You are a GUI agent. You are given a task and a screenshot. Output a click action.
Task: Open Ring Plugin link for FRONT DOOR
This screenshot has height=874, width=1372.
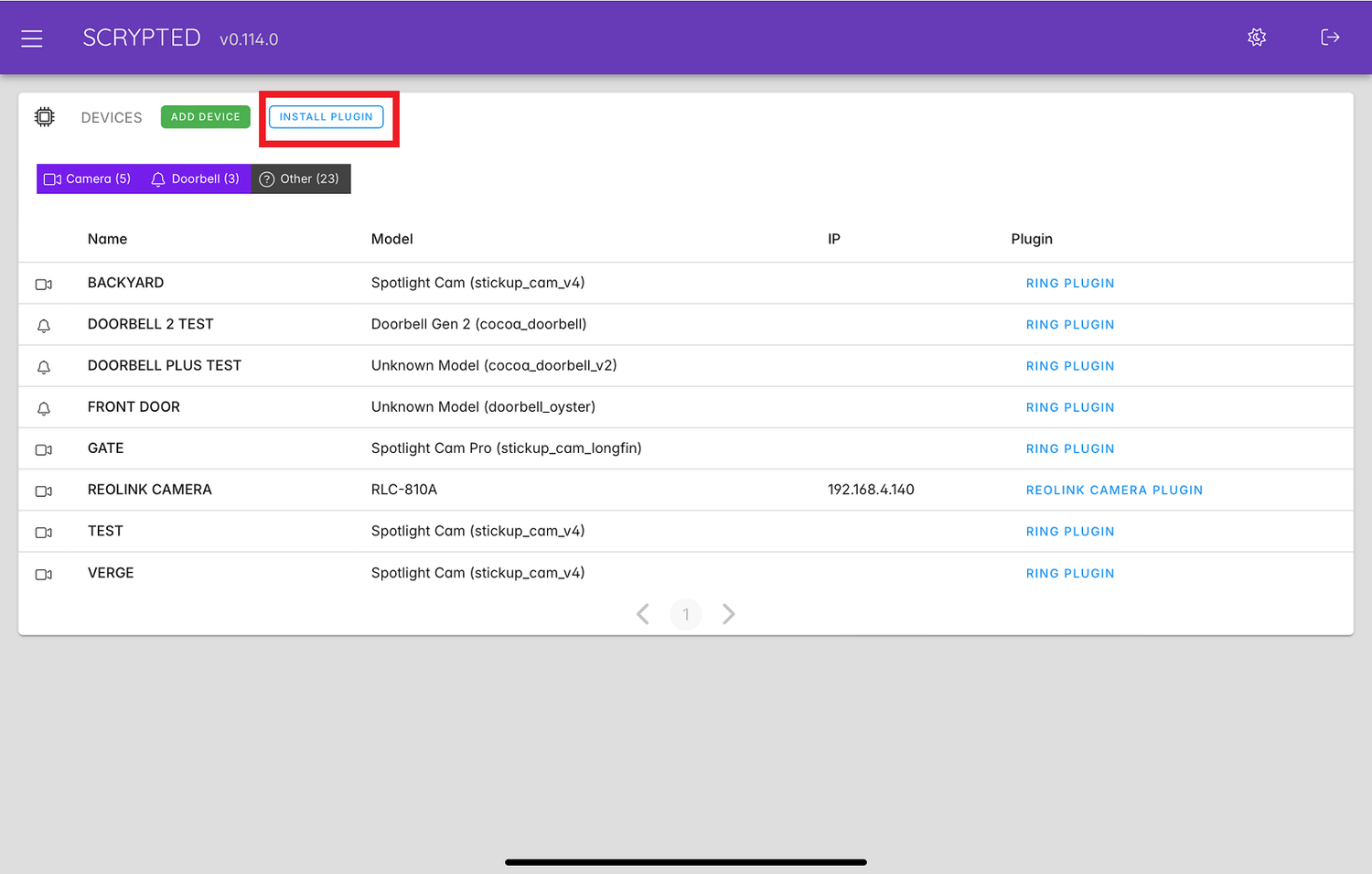(x=1070, y=407)
